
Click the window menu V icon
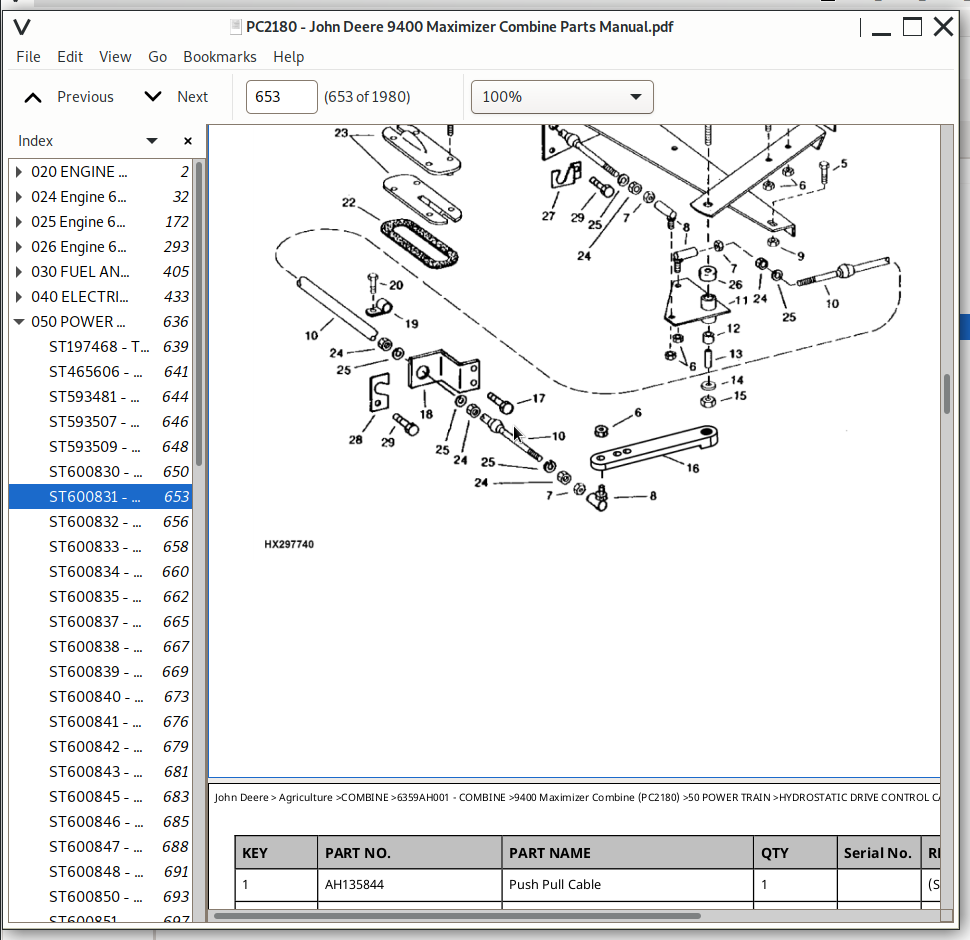[x=22, y=27]
